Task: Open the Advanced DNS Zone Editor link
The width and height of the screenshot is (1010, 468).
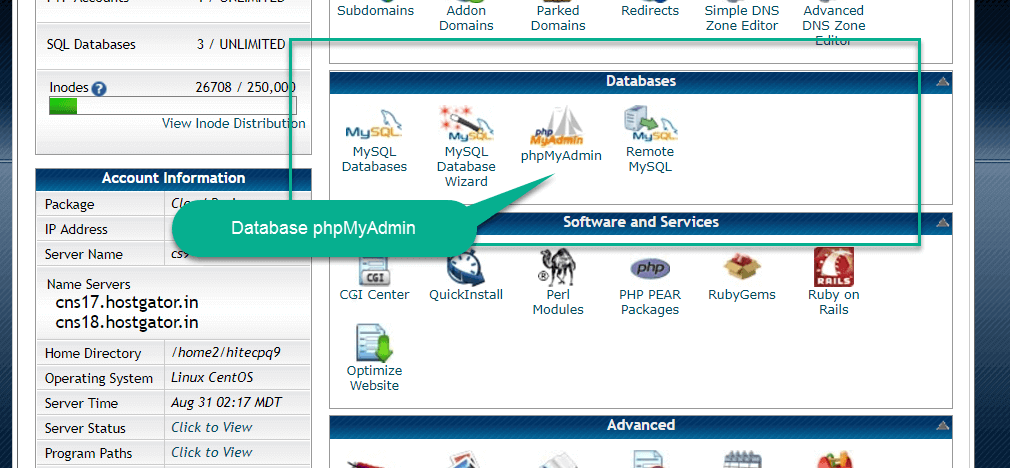Action: pyautogui.click(x=834, y=25)
